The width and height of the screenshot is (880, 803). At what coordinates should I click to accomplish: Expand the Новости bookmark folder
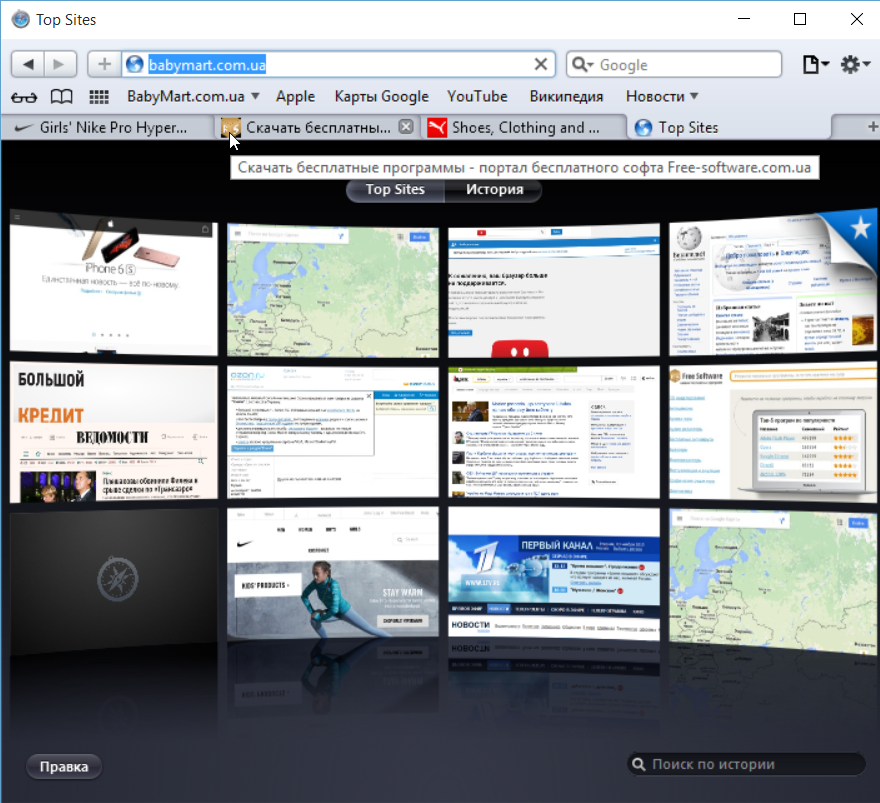click(x=662, y=97)
